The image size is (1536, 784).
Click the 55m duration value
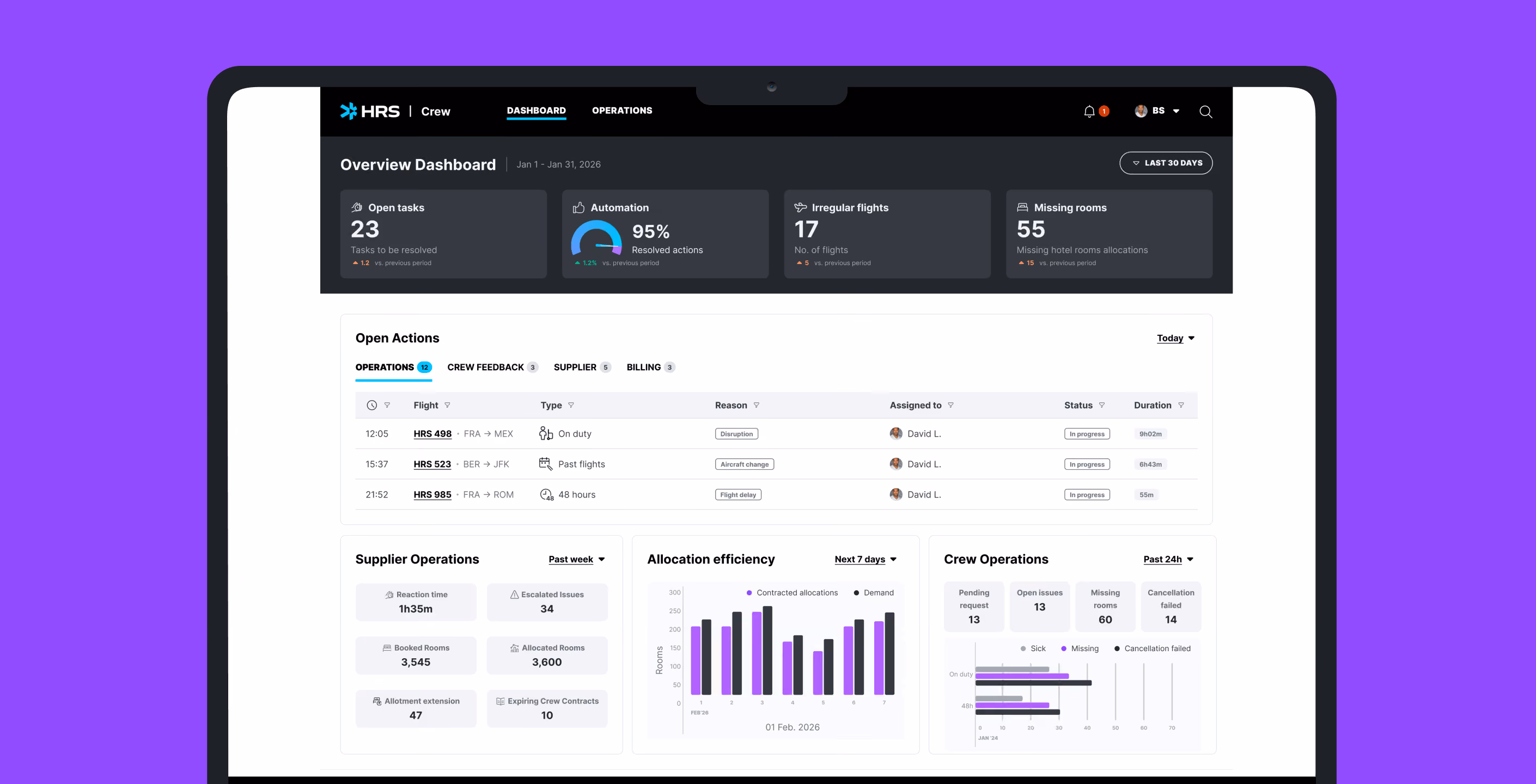coord(1146,495)
